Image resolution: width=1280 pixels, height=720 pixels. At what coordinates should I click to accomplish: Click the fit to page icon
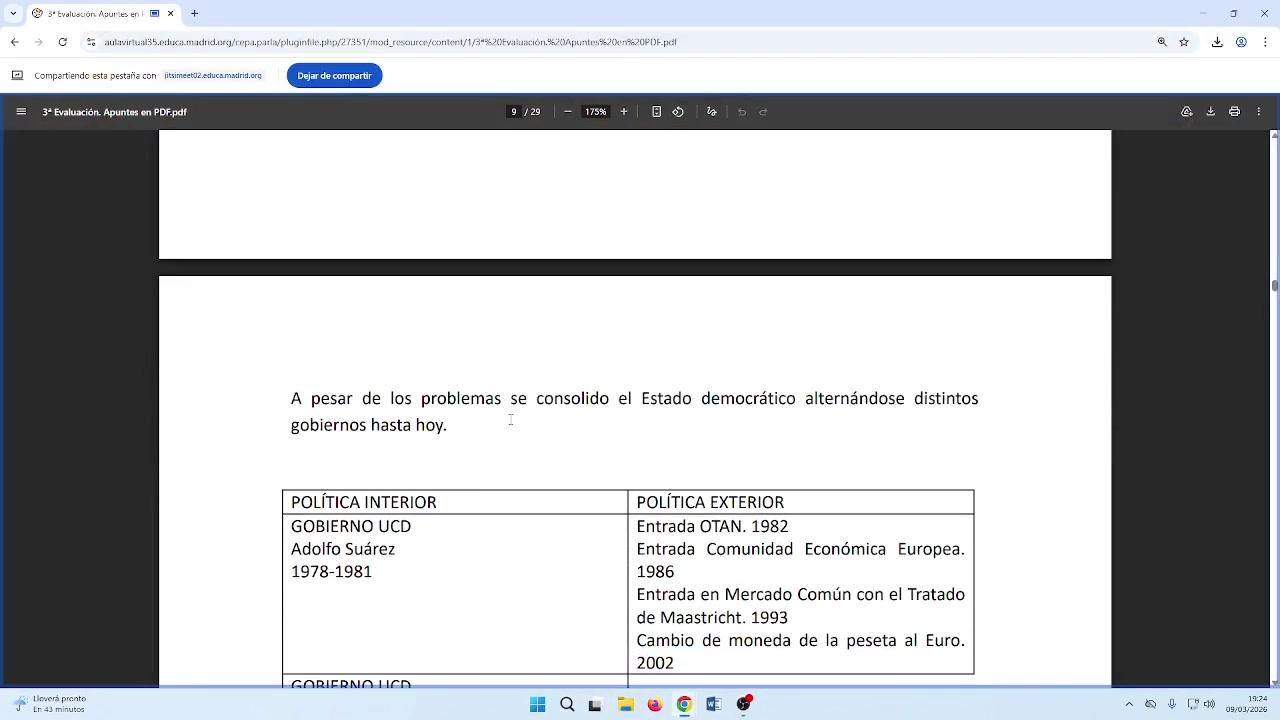[x=656, y=112]
